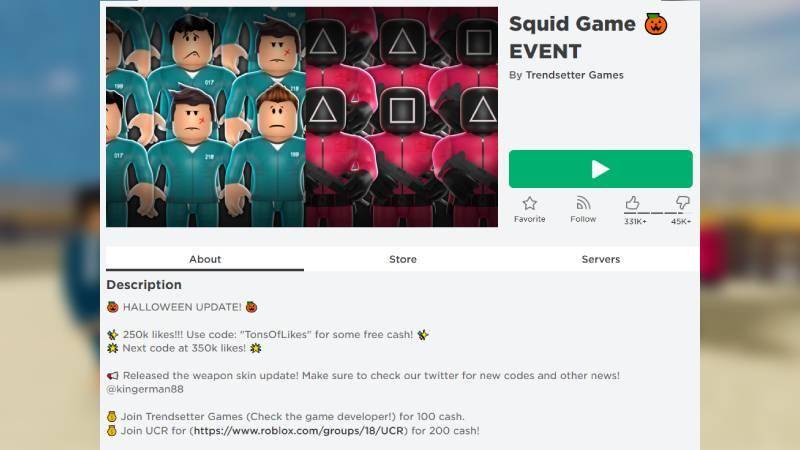Image resolution: width=800 pixels, height=450 pixels.
Task: Open the roblox.com/groups/18/UCR link
Action: click(299, 431)
